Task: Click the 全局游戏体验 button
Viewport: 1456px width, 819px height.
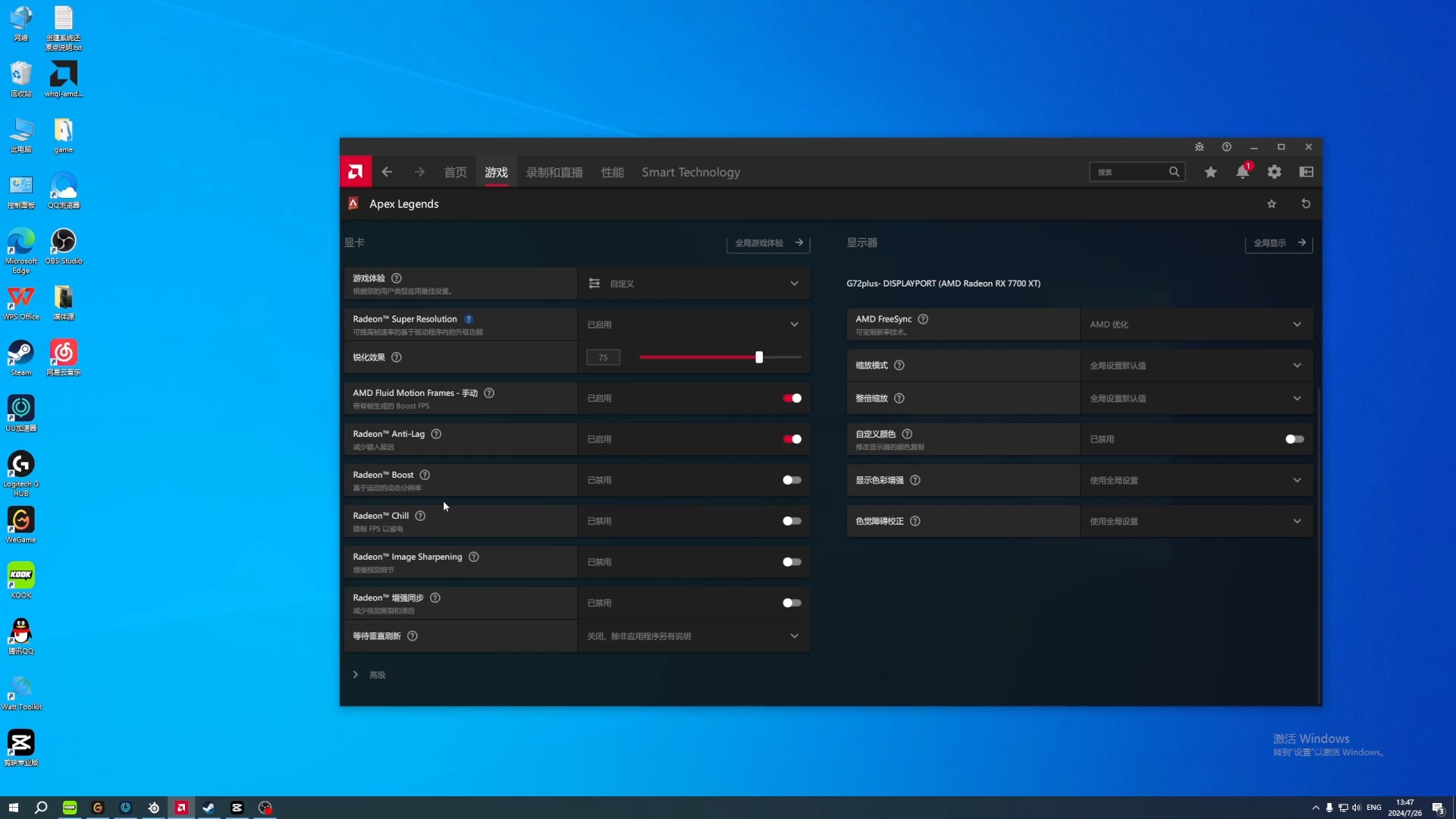Action: tap(768, 243)
